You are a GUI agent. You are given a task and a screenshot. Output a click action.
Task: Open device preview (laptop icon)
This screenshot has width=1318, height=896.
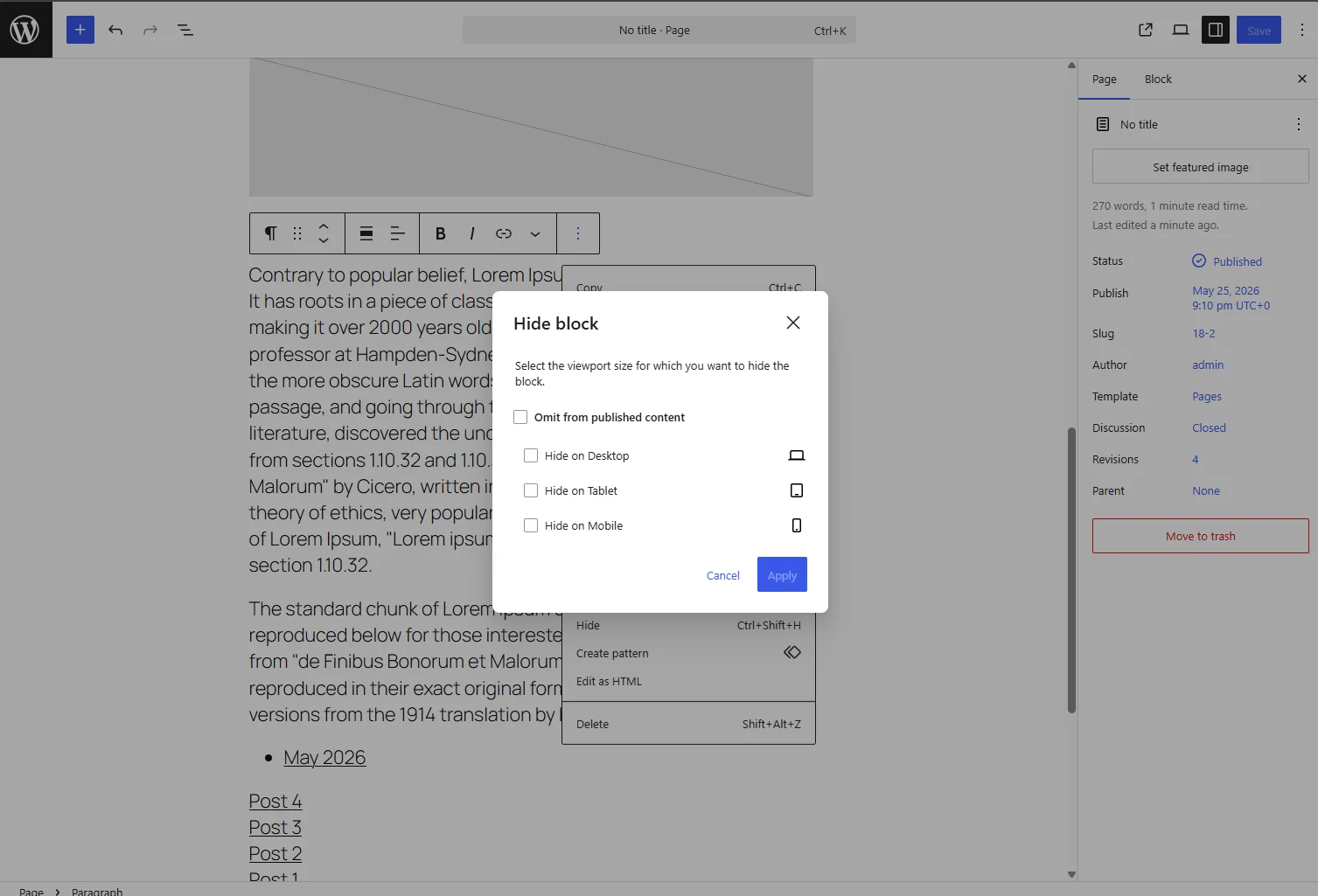pos(1181,30)
